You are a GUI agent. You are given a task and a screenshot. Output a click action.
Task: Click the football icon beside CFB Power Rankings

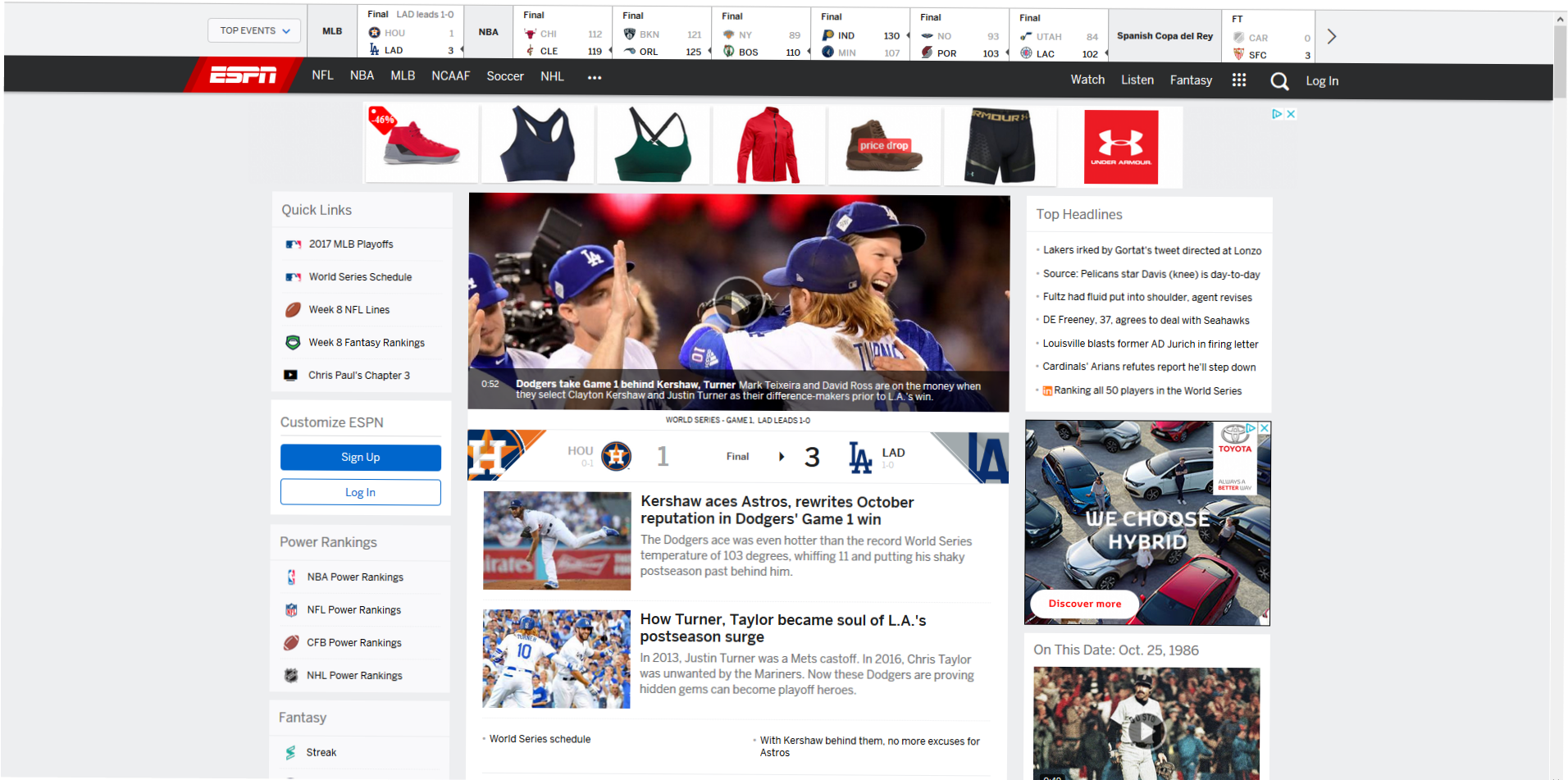[x=293, y=642]
